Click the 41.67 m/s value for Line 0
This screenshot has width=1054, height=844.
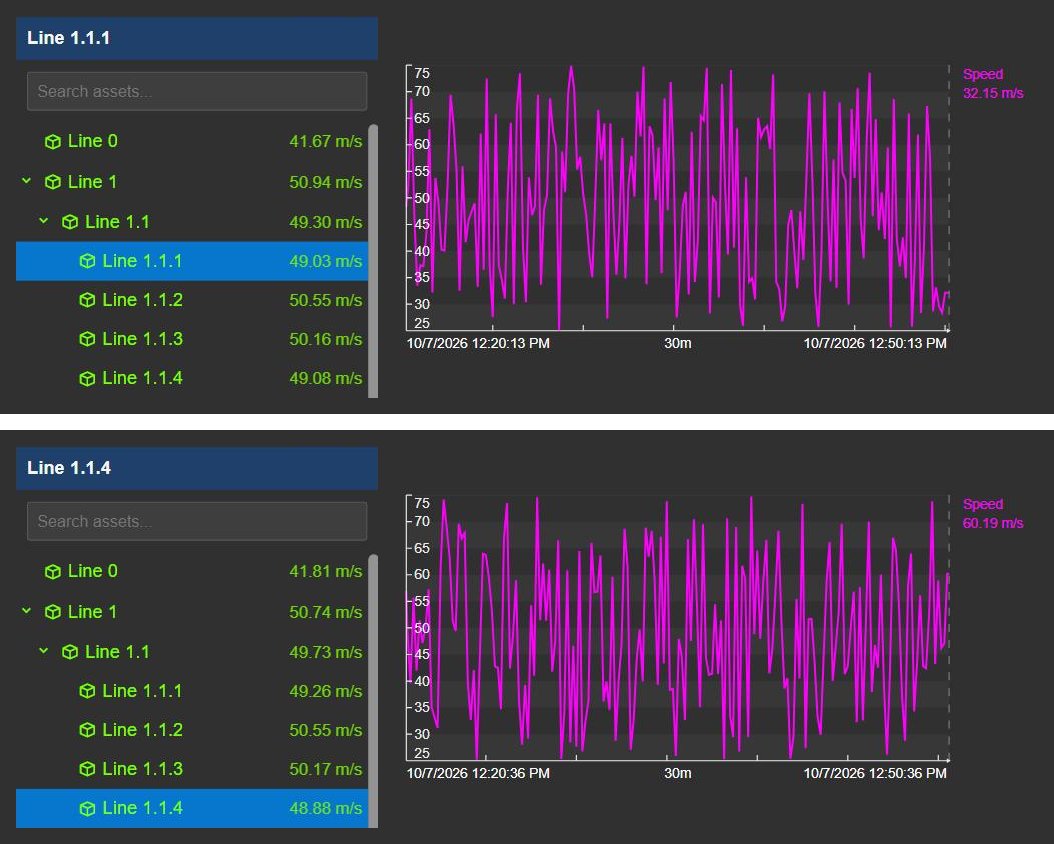(325, 142)
